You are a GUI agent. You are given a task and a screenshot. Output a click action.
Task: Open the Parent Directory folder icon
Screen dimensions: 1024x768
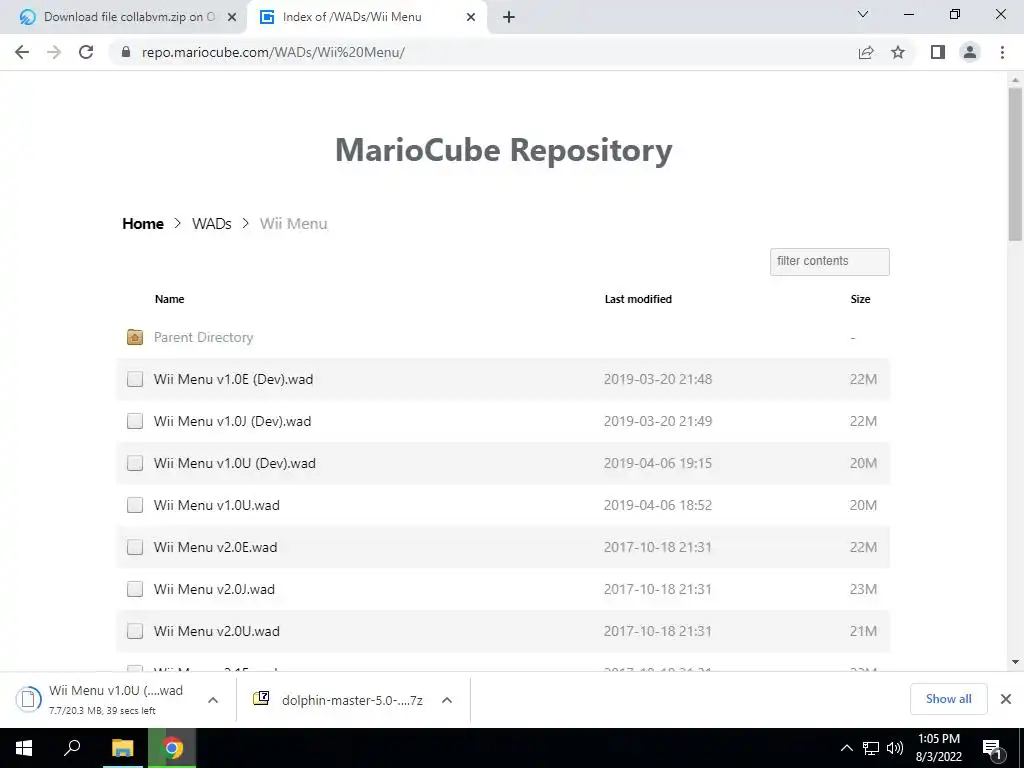coord(135,337)
